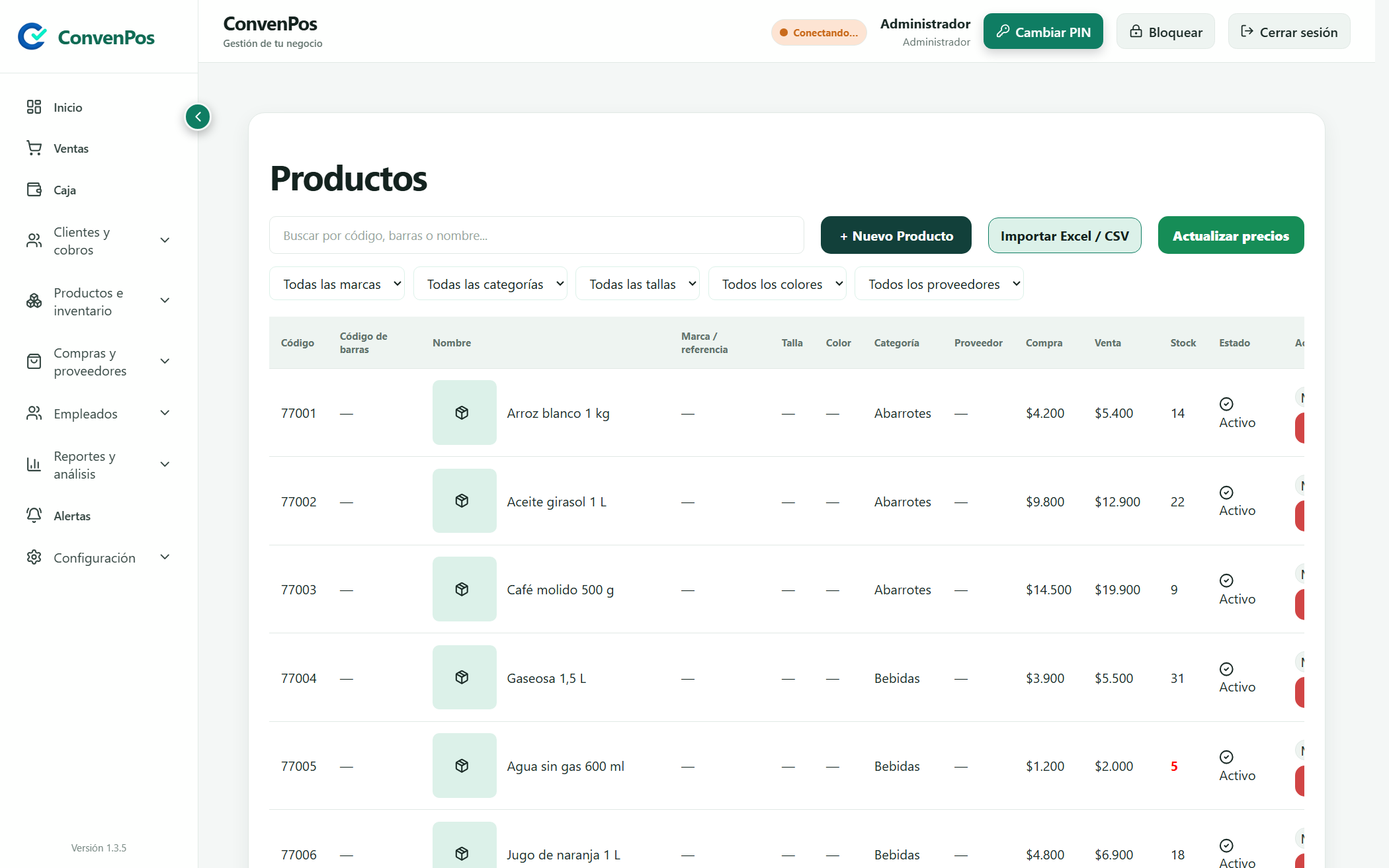The width and height of the screenshot is (1389, 868).
Task: Click the Activo check icon for Agua sin gas
Action: point(1226,757)
